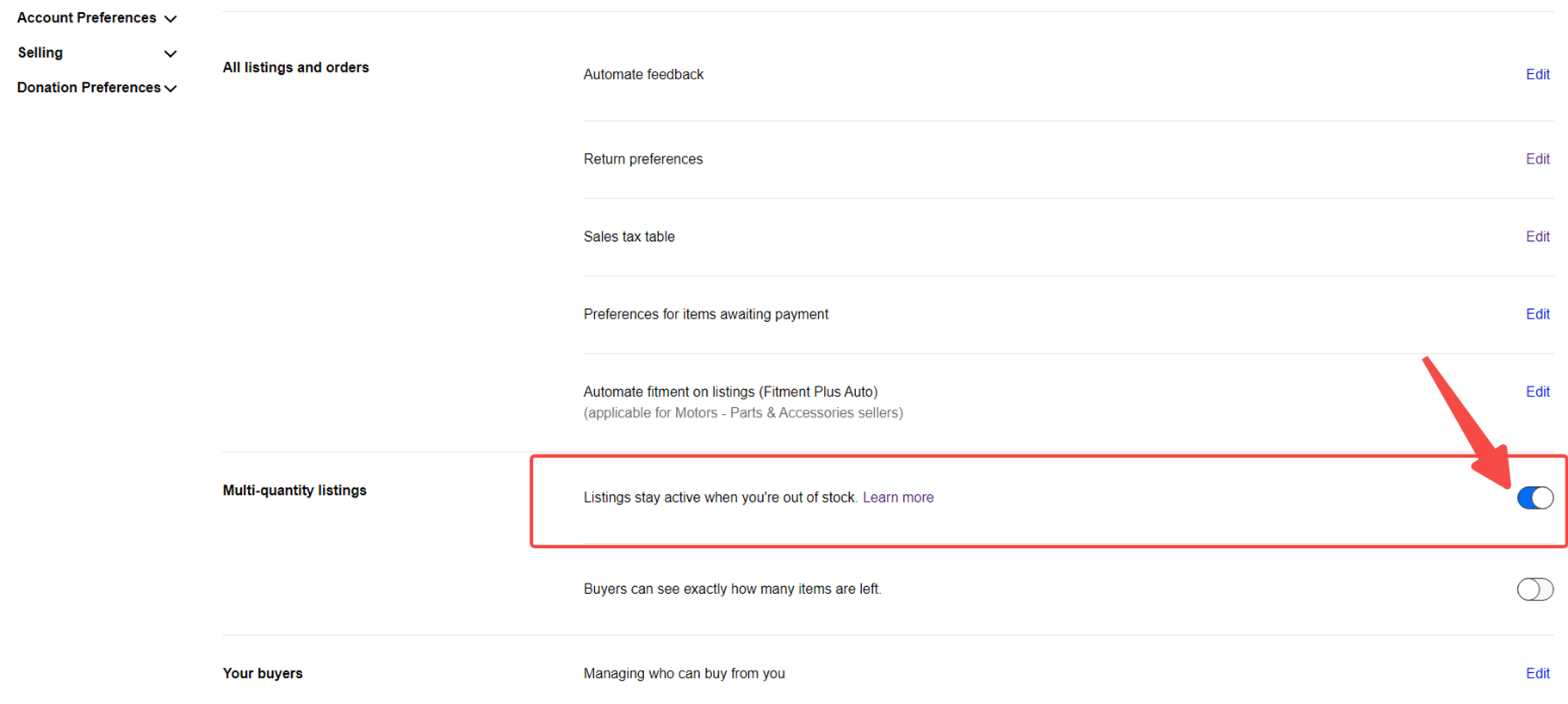Click Edit beside Sales tax table
Image resolution: width=1568 pixels, height=704 pixels.
click(x=1537, y=237)
